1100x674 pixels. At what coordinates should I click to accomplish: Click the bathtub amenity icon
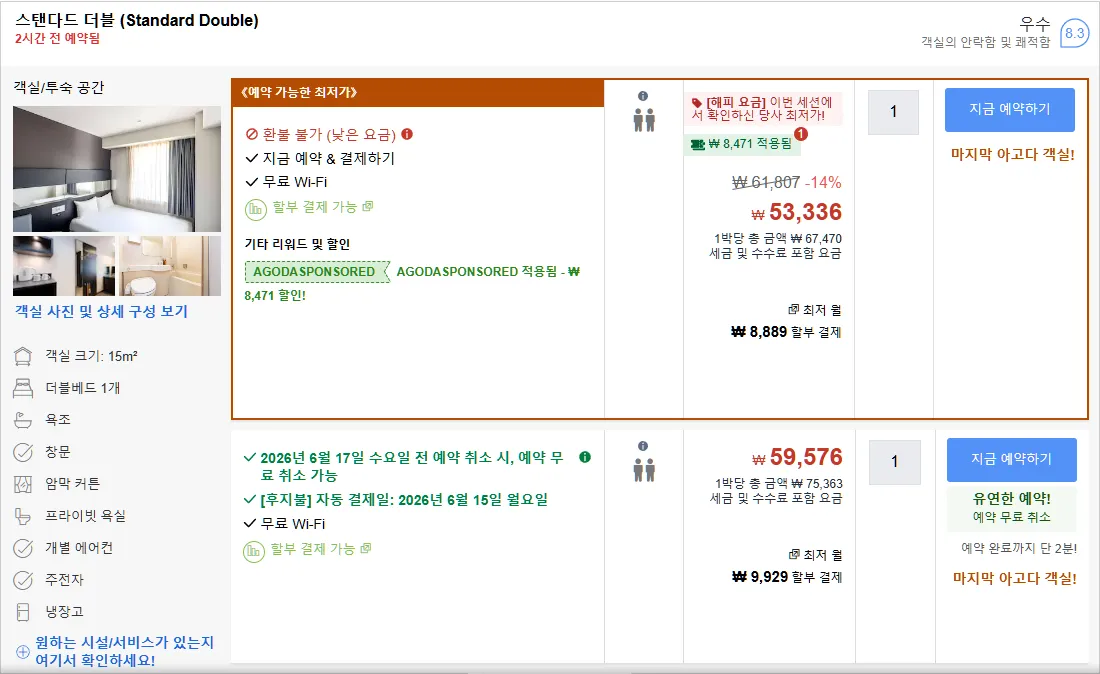point(23,420)
